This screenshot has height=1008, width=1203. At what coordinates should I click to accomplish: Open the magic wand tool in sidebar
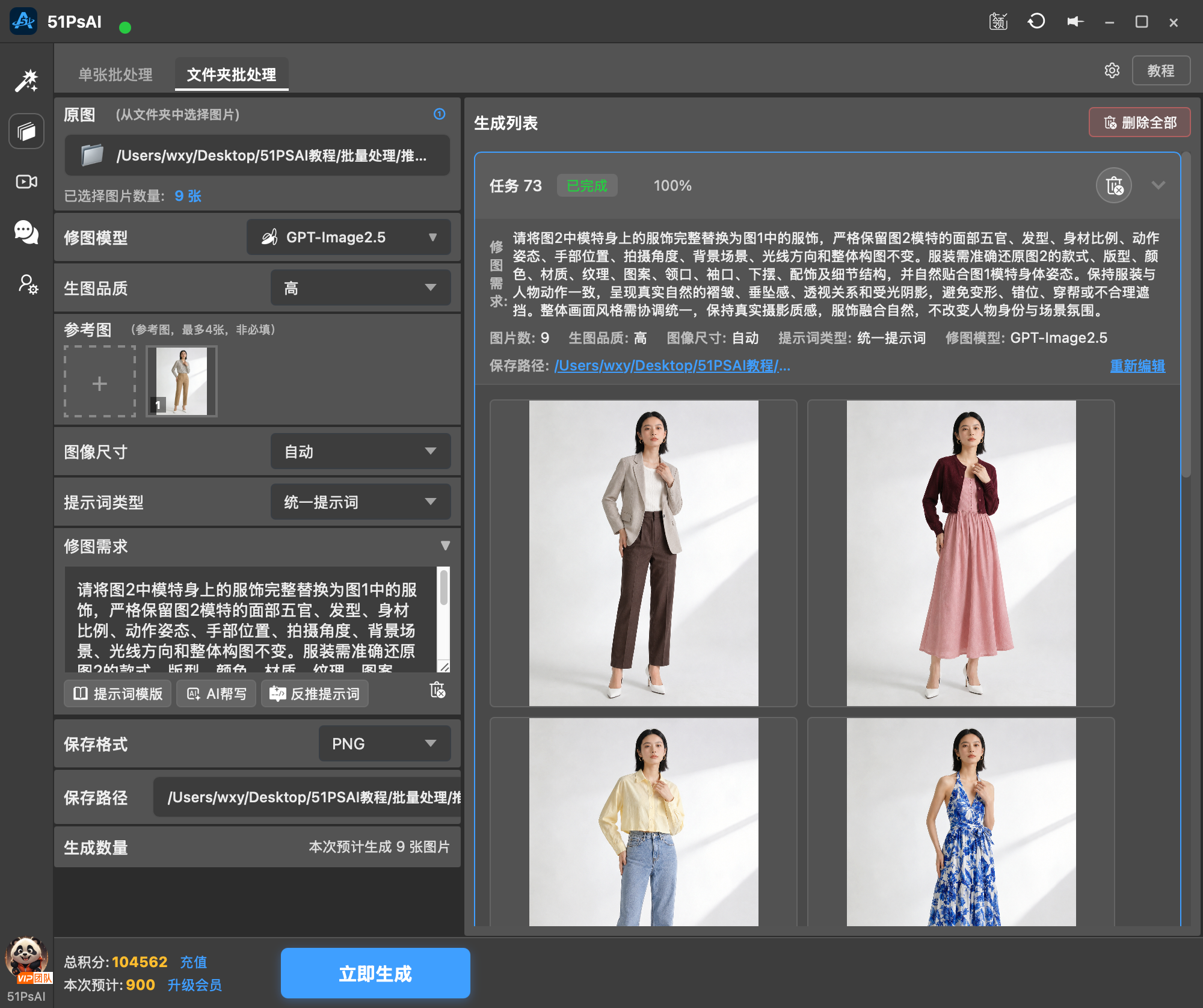pyautogui.click(x=26, y=81)
